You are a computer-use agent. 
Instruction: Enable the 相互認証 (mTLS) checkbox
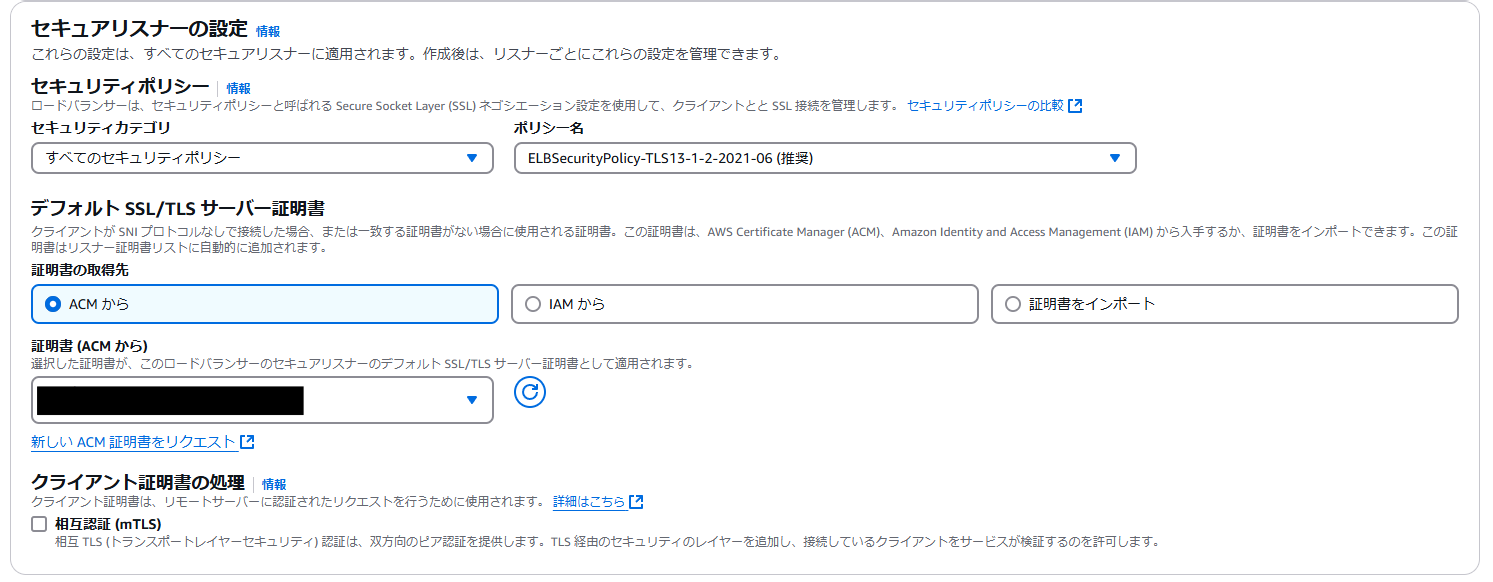click(39, 524)
